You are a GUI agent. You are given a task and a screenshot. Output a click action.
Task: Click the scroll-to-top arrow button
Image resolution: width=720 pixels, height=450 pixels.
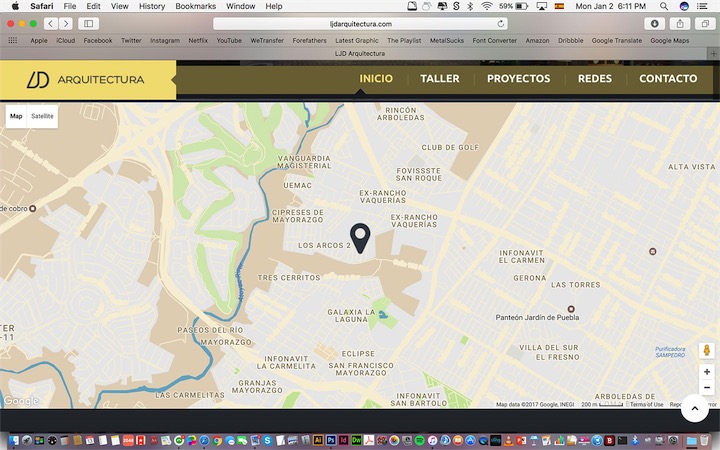tap(694, 408)
